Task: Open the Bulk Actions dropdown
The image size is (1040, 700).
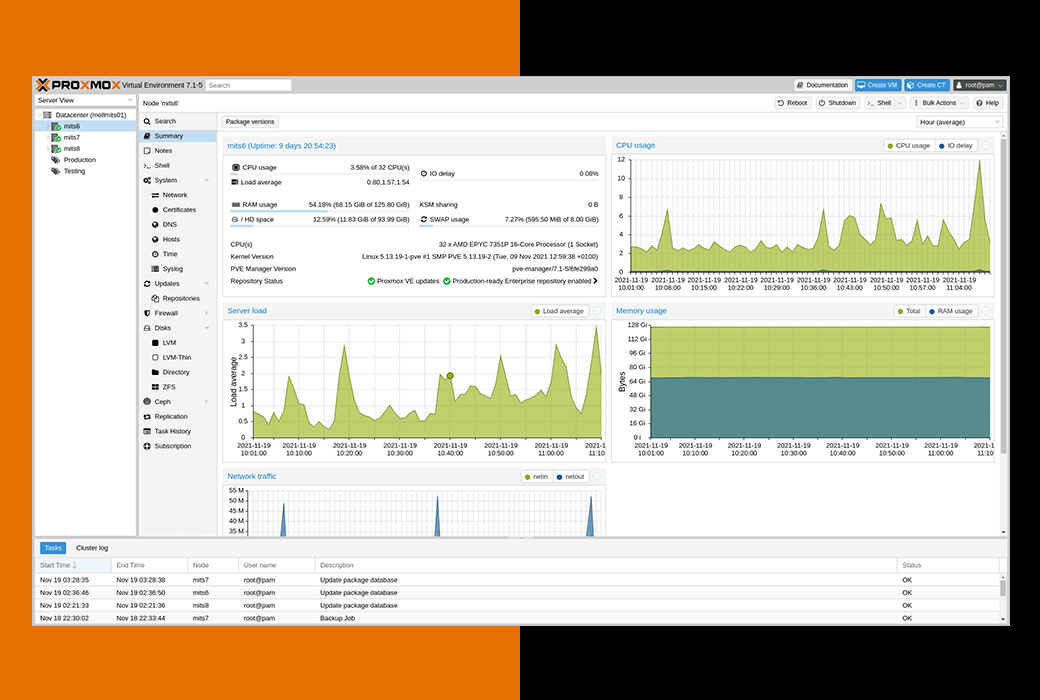Action: point(939,103)
